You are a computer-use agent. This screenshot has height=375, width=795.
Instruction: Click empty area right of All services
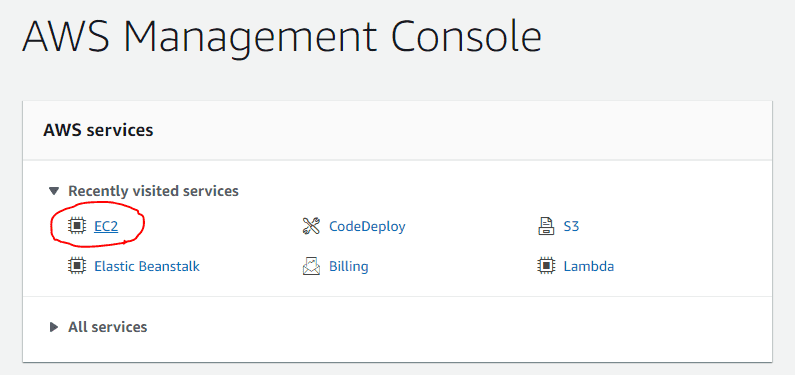(x=456, y=327)
